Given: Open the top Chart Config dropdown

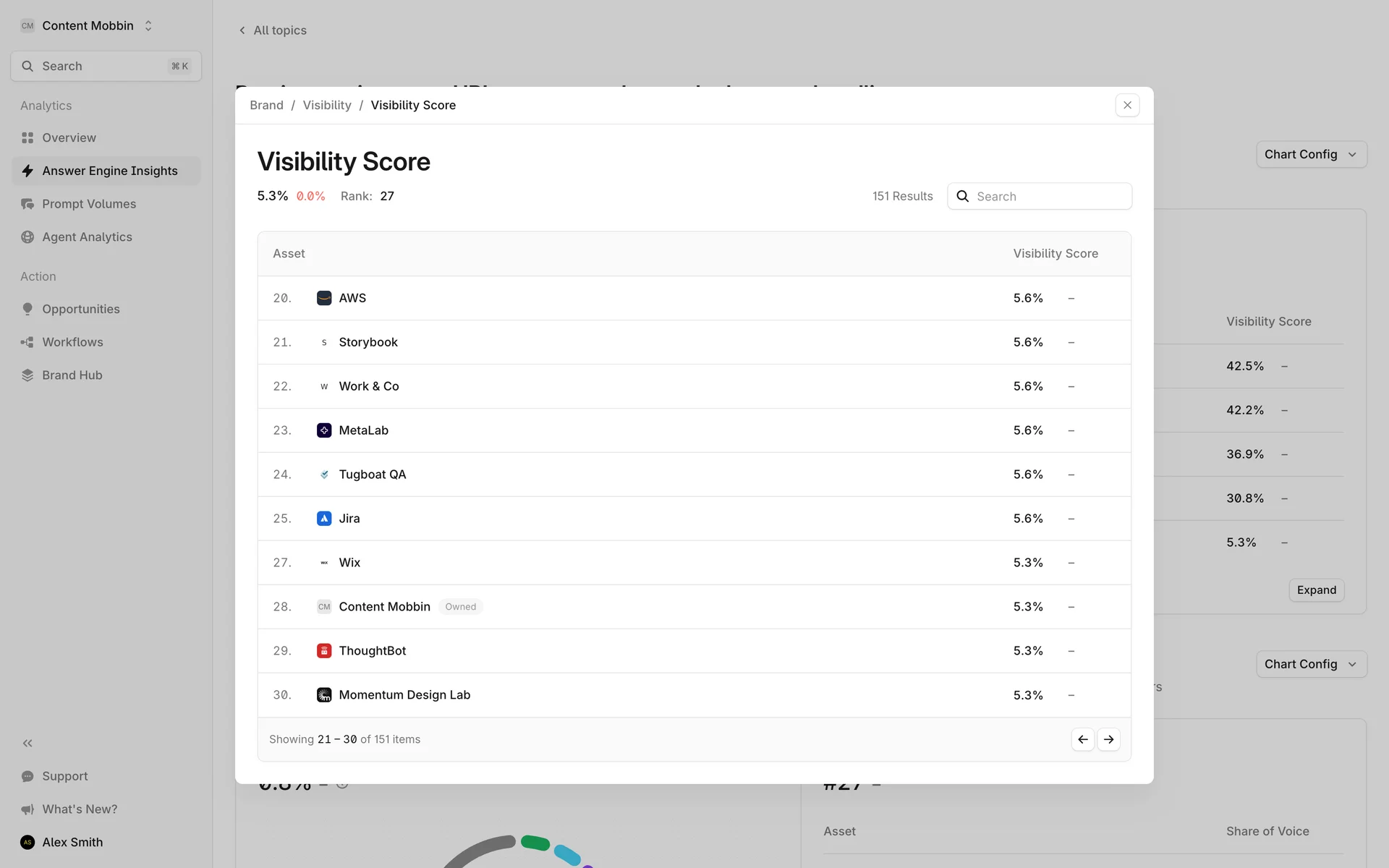Looking at the screenshot, I should (1311, 154).
